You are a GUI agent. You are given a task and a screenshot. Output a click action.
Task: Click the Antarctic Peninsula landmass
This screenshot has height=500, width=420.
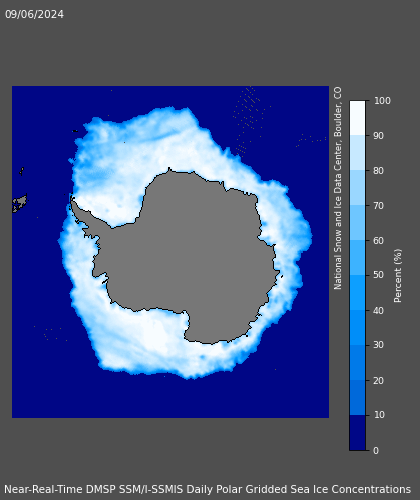click(87, 220)
